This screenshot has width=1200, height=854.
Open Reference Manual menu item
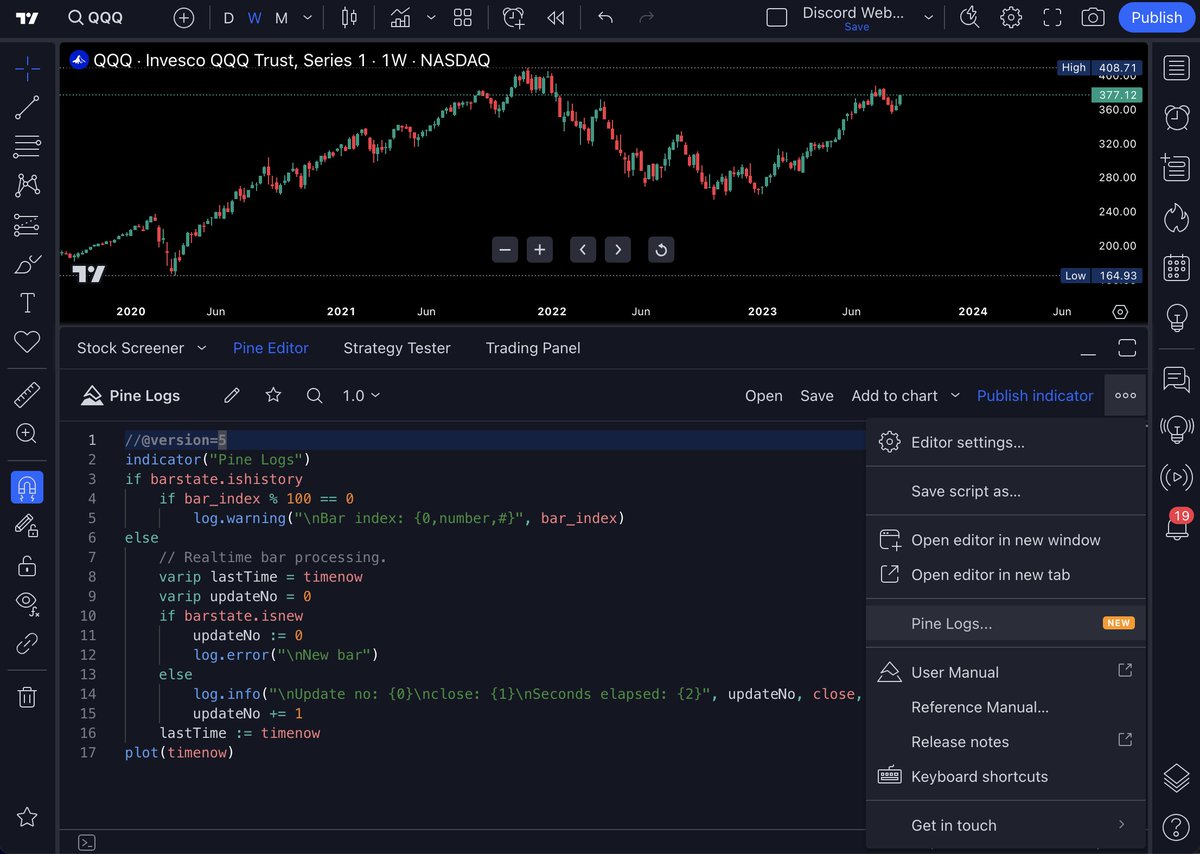1005,707
